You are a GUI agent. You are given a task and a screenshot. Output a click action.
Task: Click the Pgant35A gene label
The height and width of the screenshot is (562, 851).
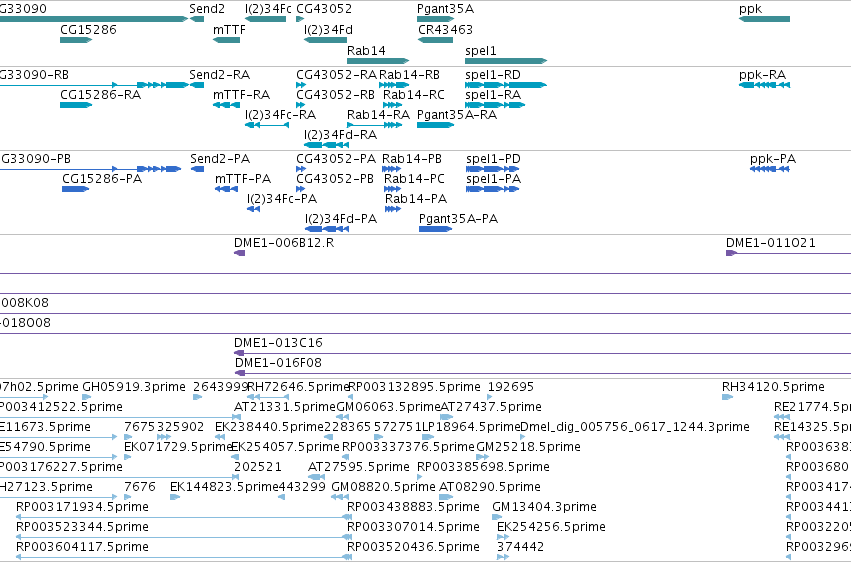pos(445,9)
